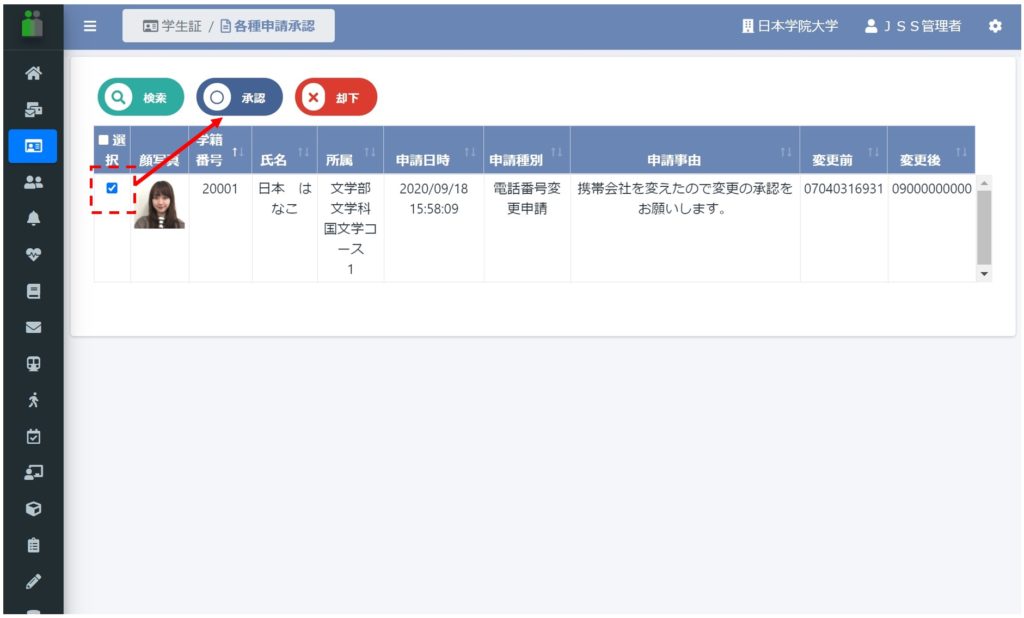1024x618 pixels.
Task: Click the 学生証 breadcrumb
Action: pyautogui.click(x=172, y=26)
